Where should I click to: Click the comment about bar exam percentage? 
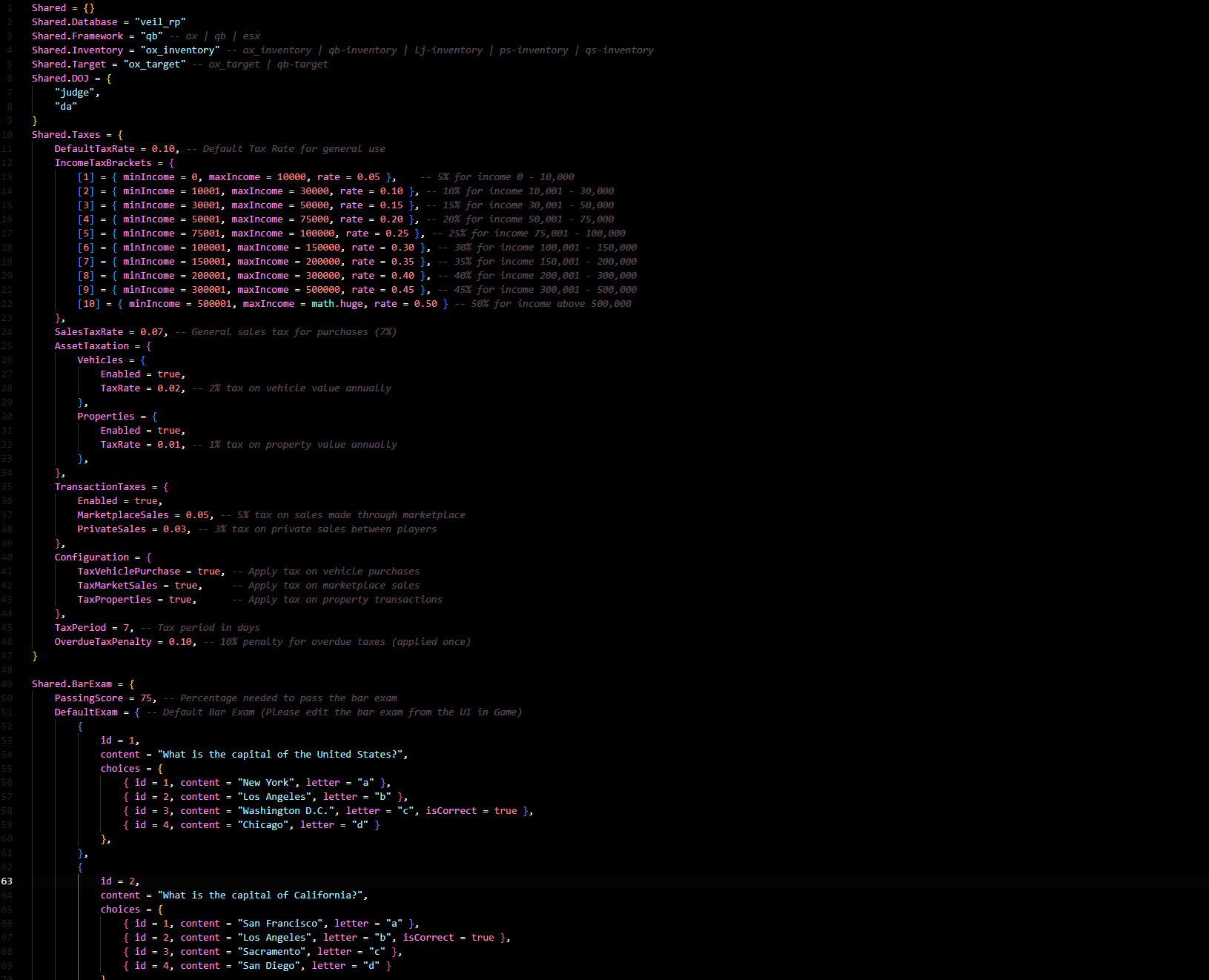pos(280,698)
